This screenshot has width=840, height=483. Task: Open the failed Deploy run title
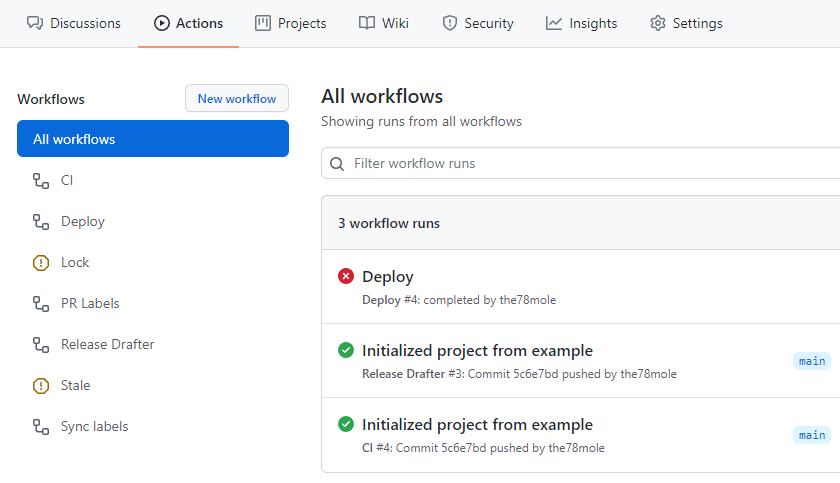(x=388, y=277)
